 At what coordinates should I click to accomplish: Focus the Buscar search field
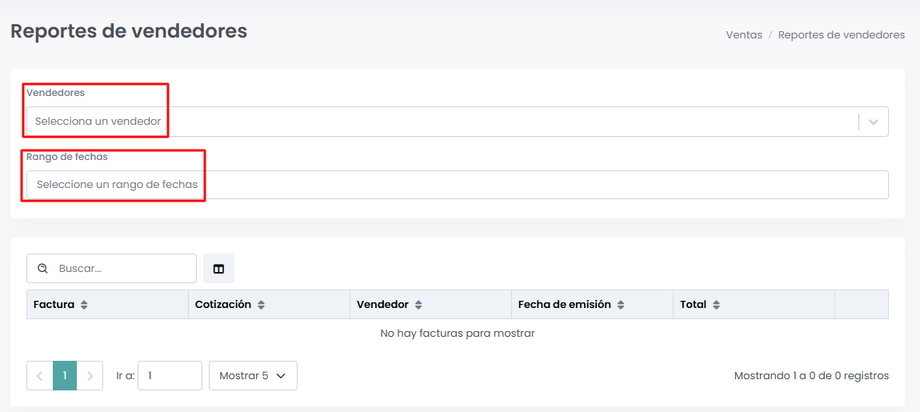point(122,268)
